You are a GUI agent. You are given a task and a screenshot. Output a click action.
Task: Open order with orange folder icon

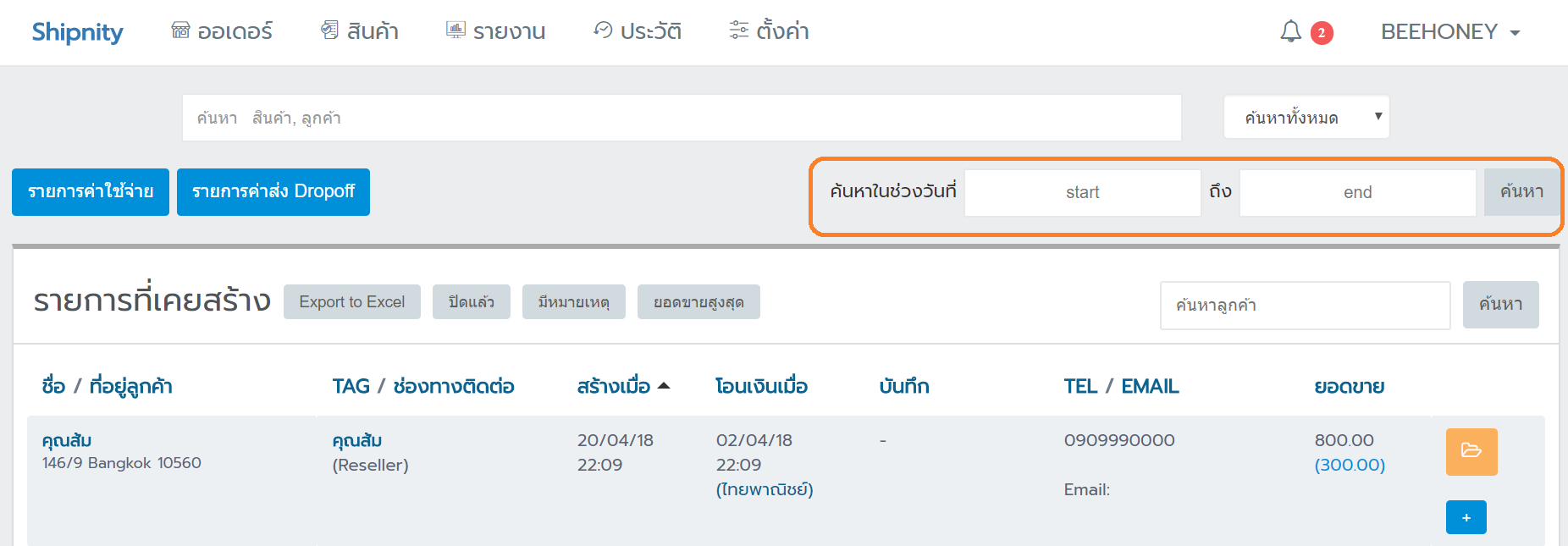tap(1471, 451)
